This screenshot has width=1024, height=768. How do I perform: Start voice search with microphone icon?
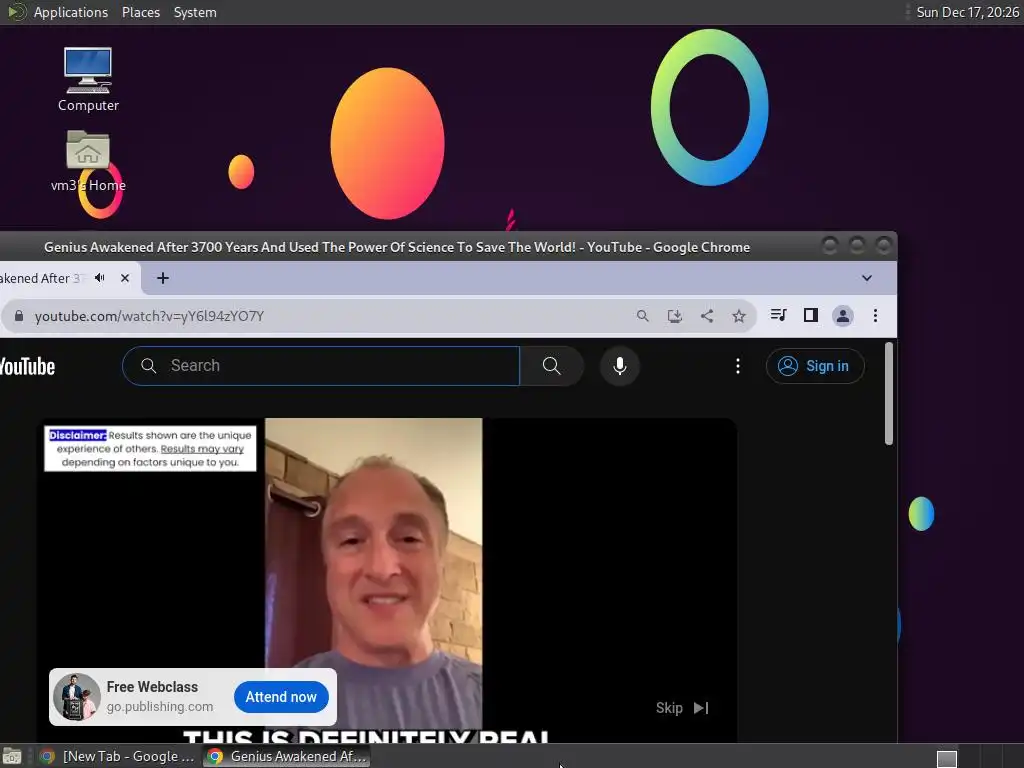620,366
